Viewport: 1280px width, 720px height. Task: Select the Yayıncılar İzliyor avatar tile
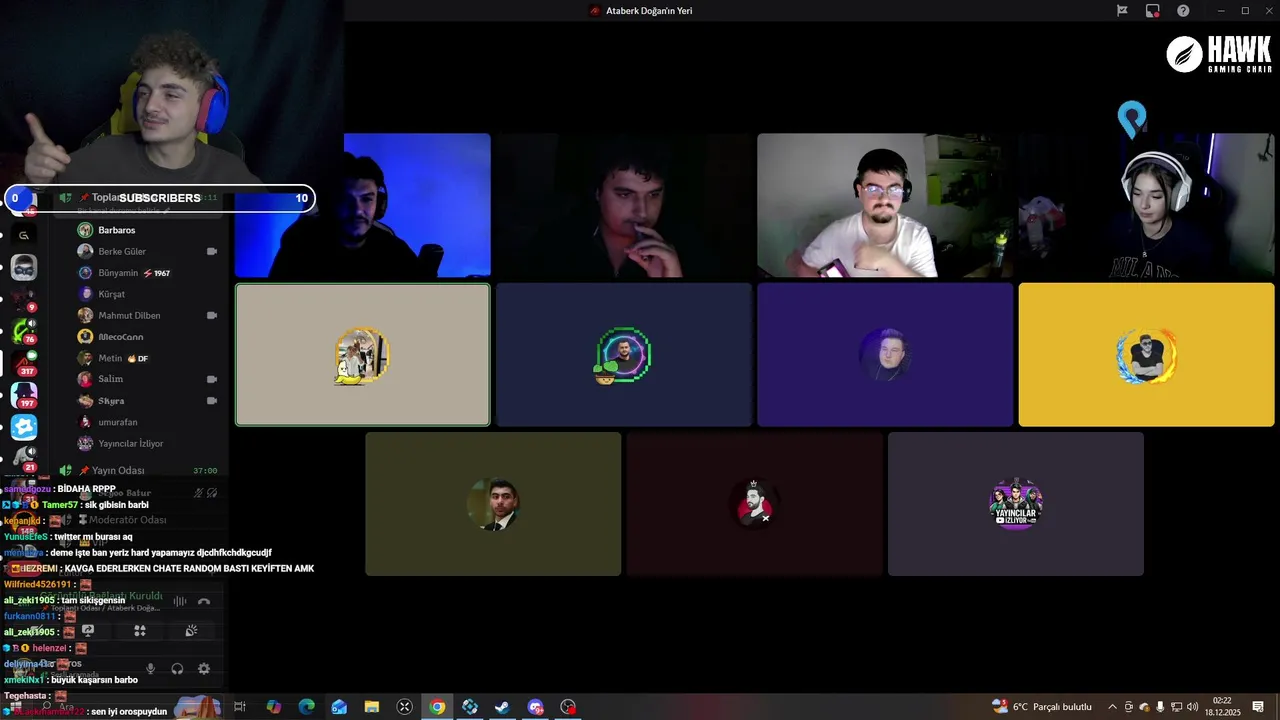coord(1016,504)
